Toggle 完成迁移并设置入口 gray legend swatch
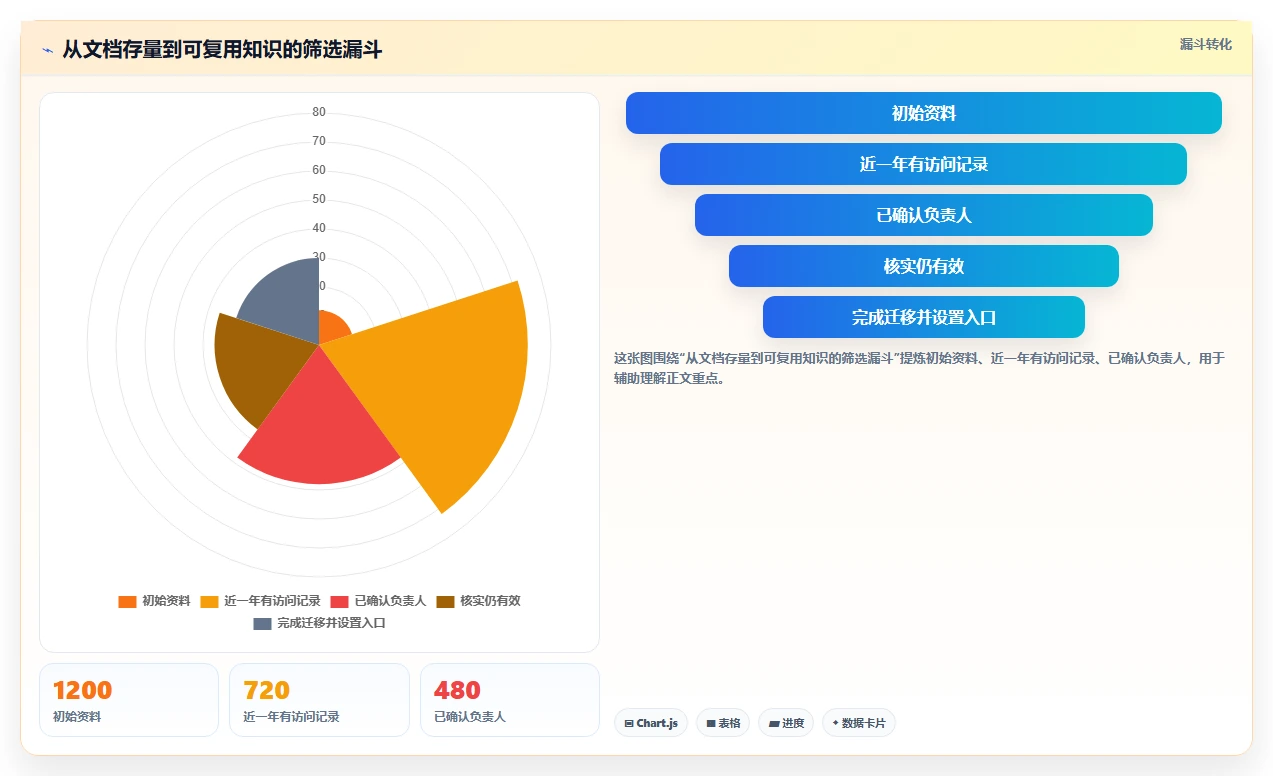 [x=262, y=623]
